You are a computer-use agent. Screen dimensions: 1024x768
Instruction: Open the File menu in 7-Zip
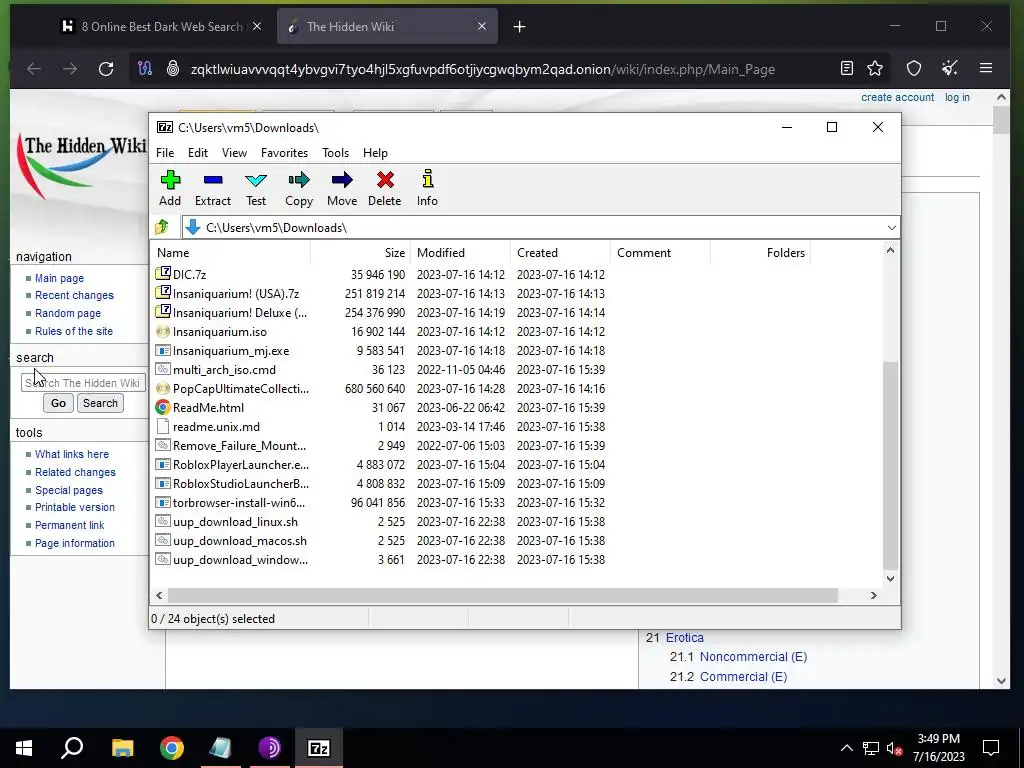coord(165,153)
